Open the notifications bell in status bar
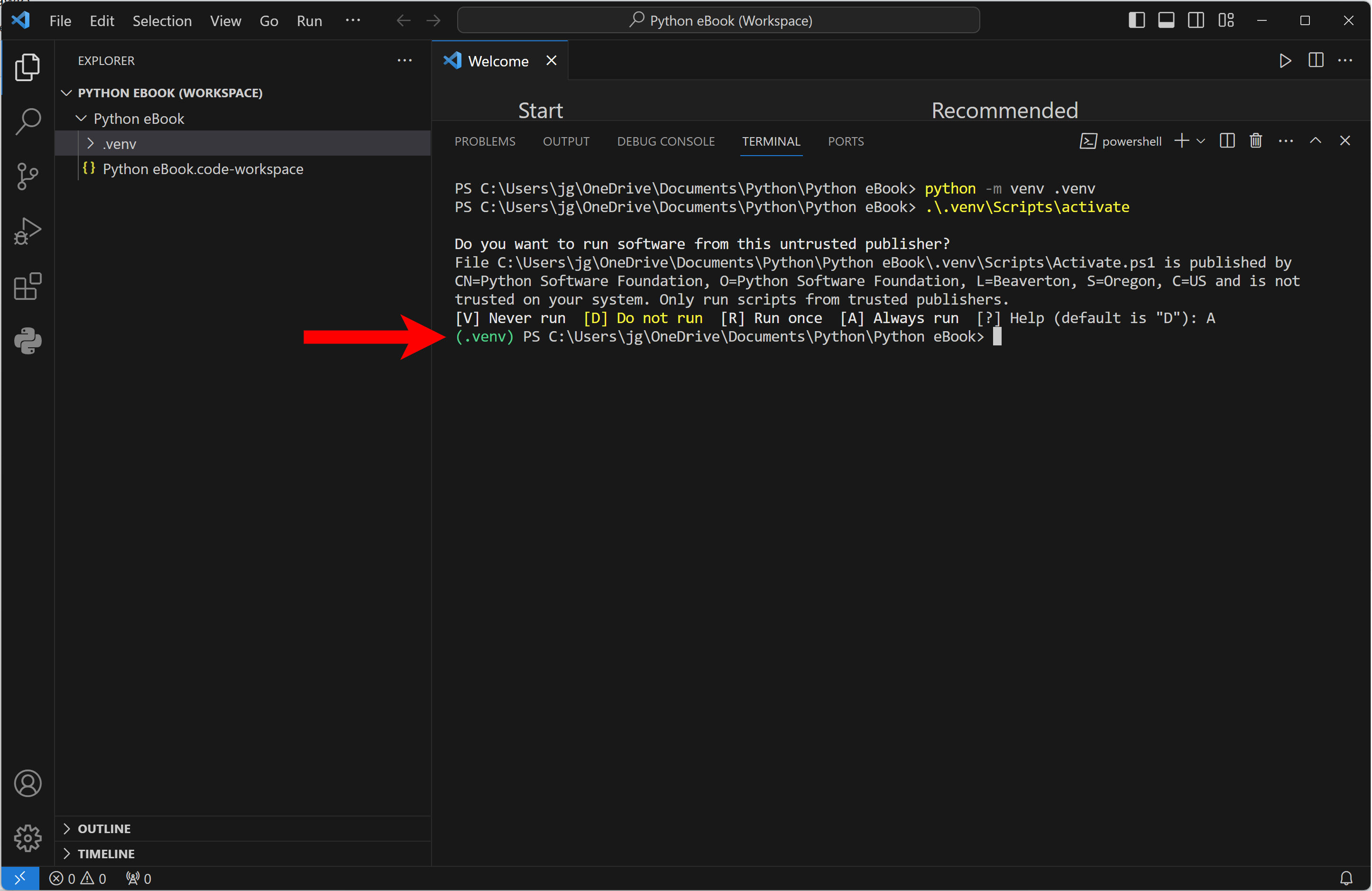This screenshot has height=891, width=1372. click(x=1345, y=878)
